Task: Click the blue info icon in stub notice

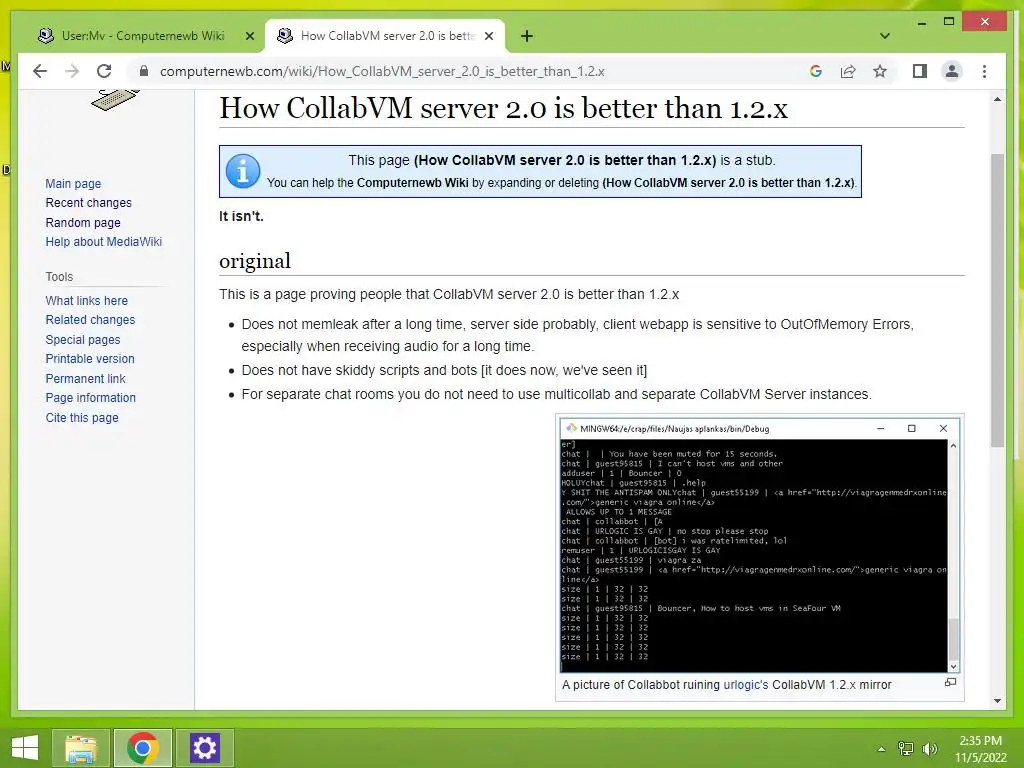Action: (243, 171)
